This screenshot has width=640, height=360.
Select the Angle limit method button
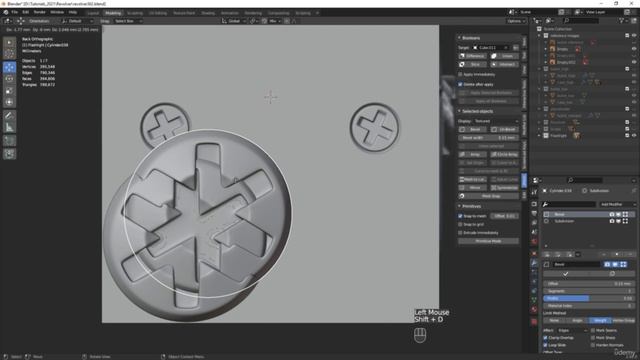577,321
